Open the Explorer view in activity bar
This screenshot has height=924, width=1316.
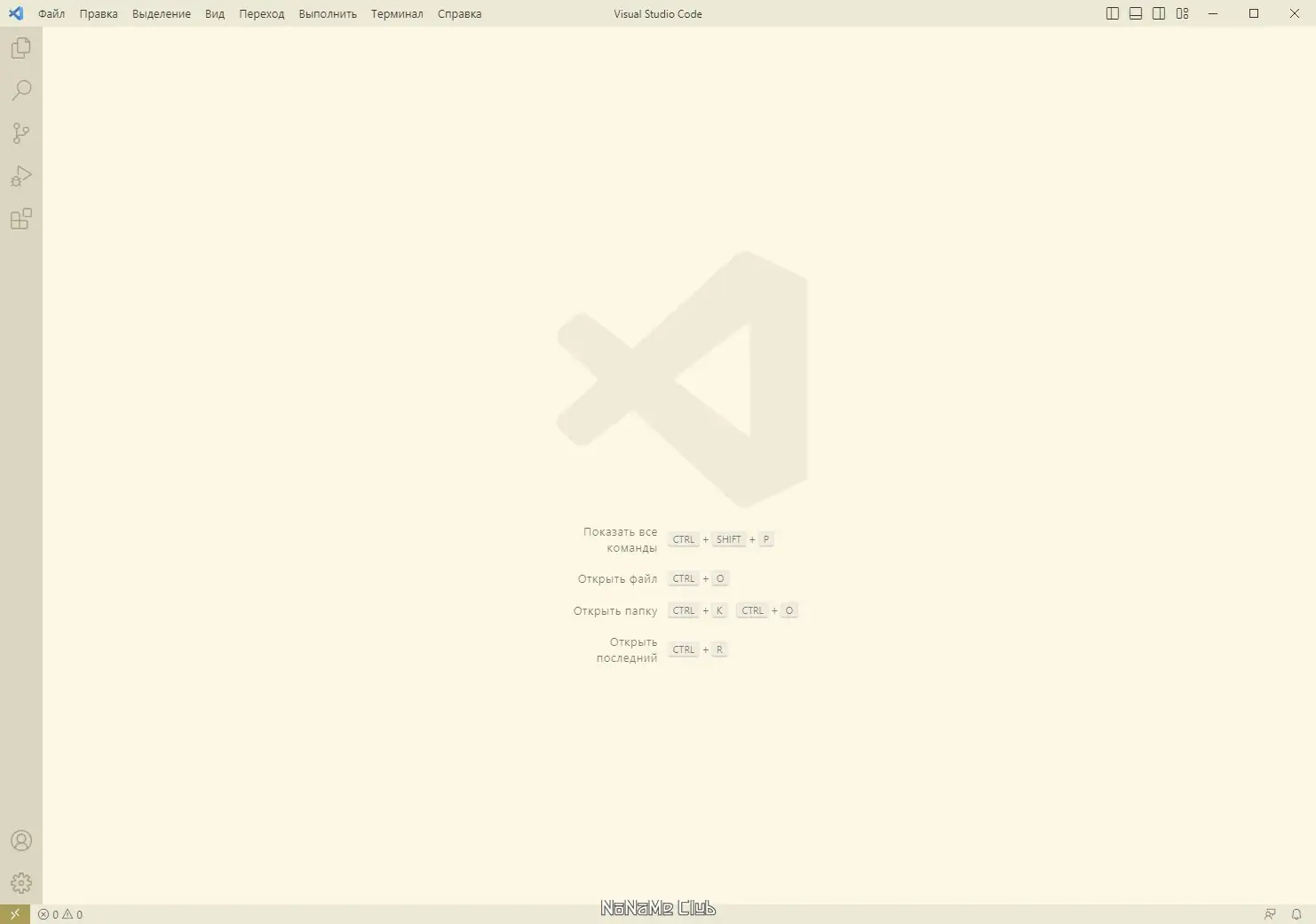tap(21, 48)
